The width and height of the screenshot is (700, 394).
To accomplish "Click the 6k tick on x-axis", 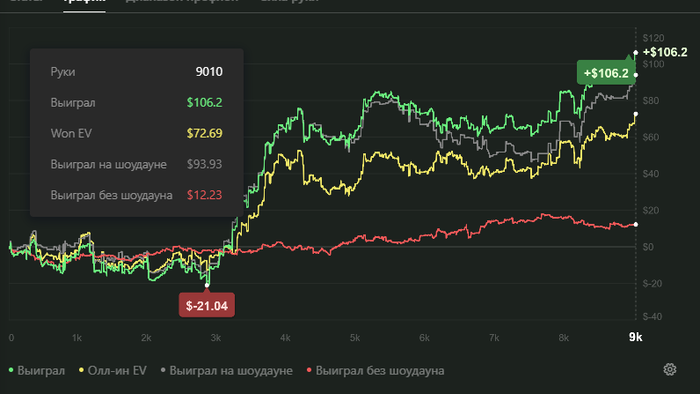I will 424,338.
